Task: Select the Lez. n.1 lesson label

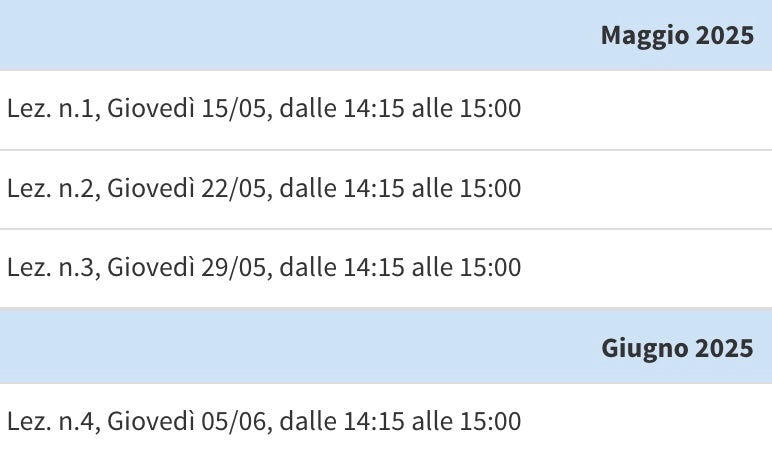Action: (x=50, y=108)
